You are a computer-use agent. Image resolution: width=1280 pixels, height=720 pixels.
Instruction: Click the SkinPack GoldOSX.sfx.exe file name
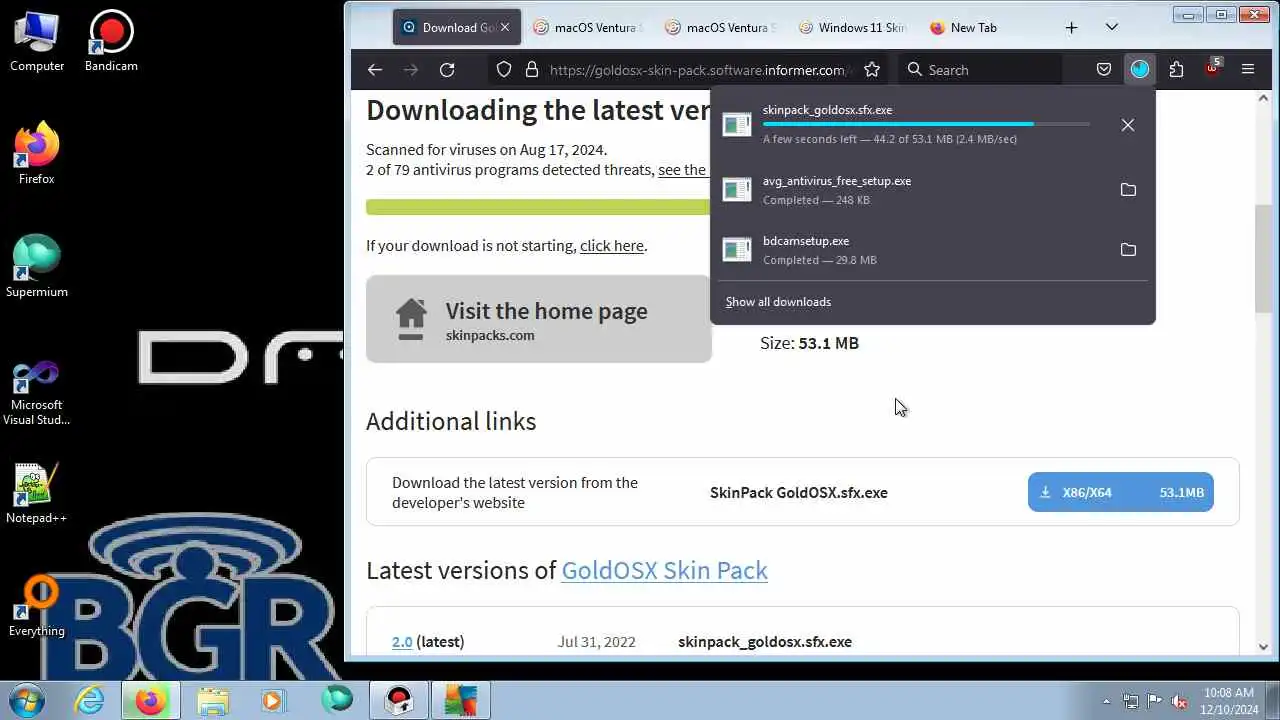pyautogui.click(x=799, y=492)
